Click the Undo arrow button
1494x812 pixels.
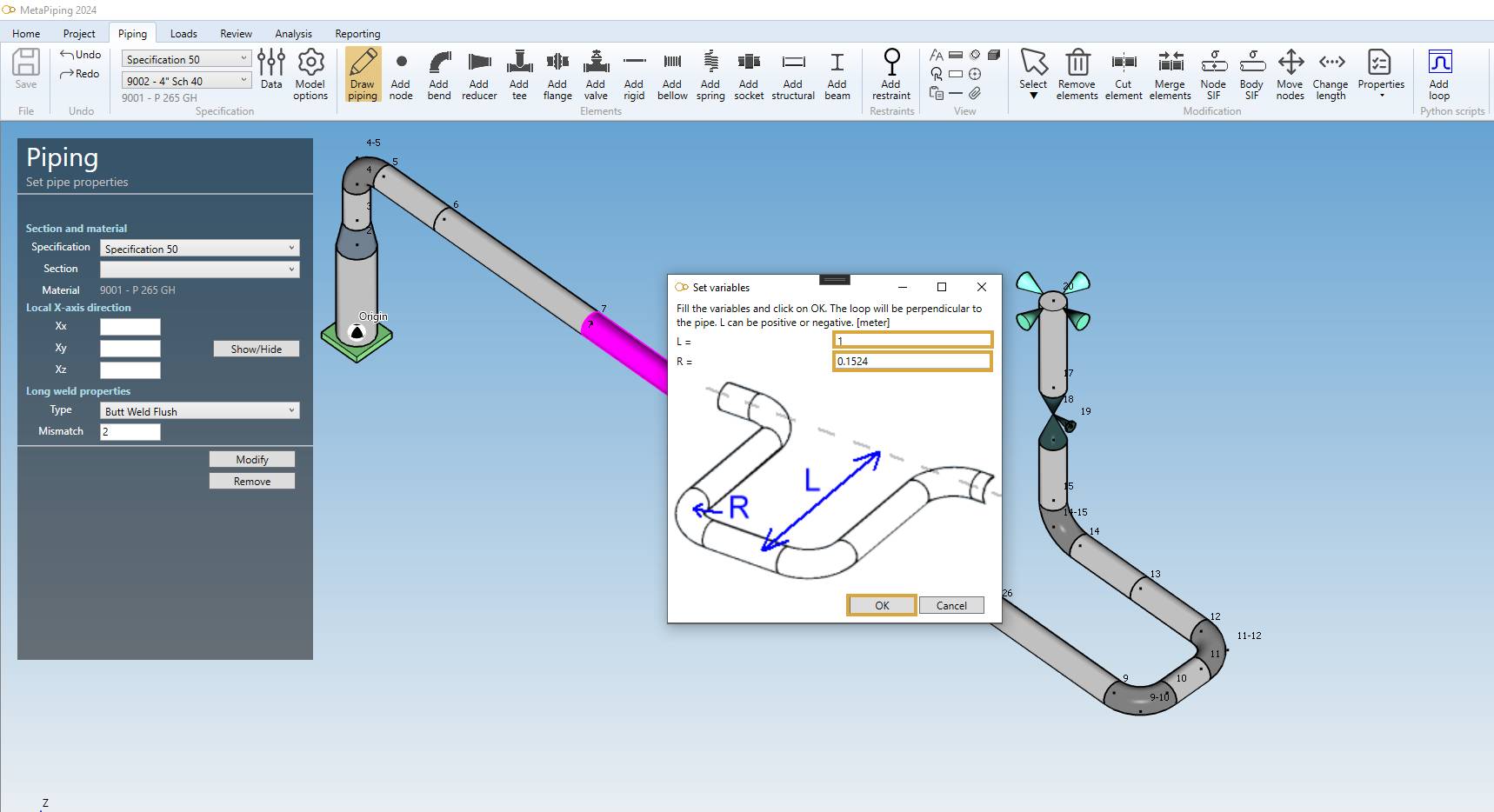[80, 54]
